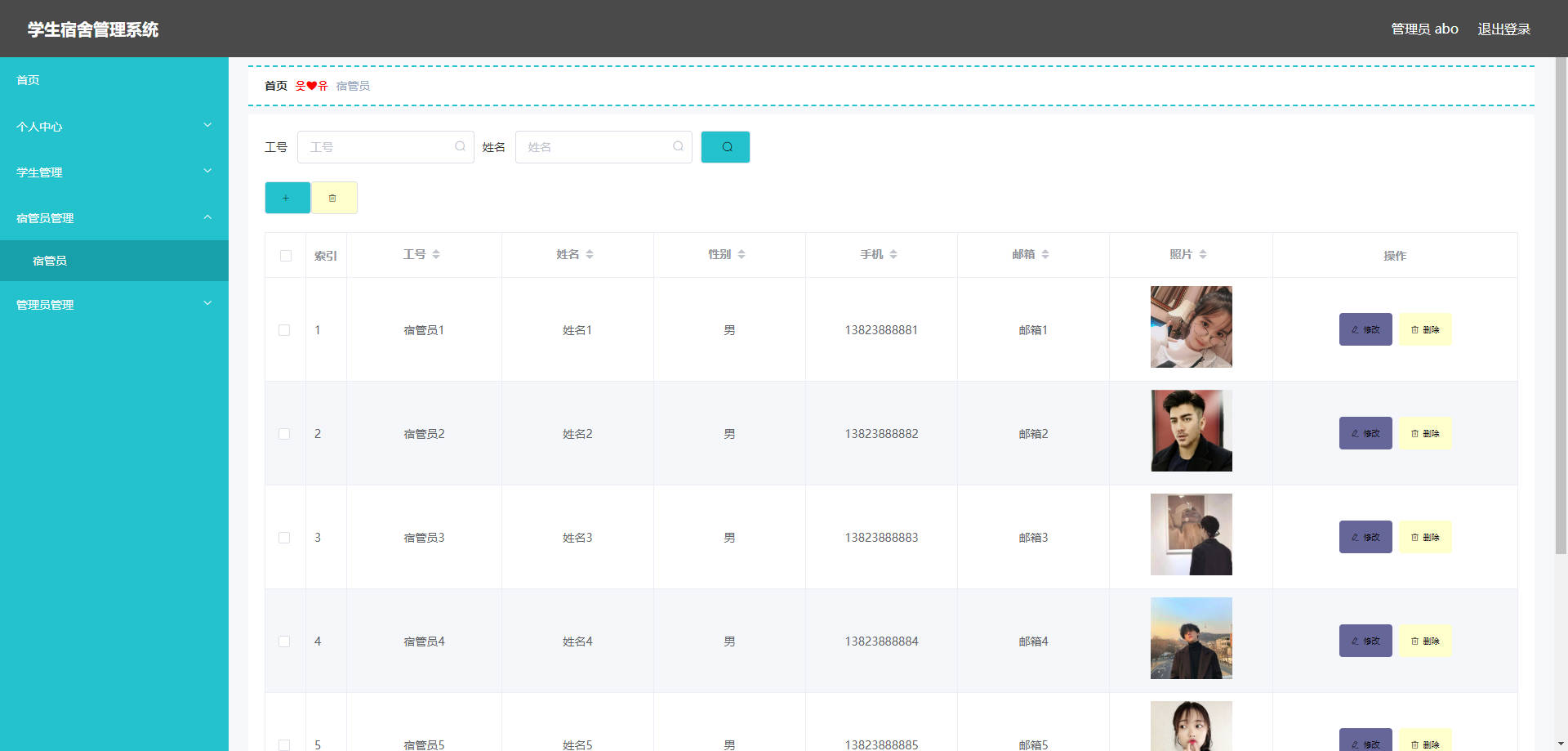Image resolution: width=1568 pixels, height=751 pixels.
Task: Click the search icon inside 姓名 field
Action: [x=678, y=146]
